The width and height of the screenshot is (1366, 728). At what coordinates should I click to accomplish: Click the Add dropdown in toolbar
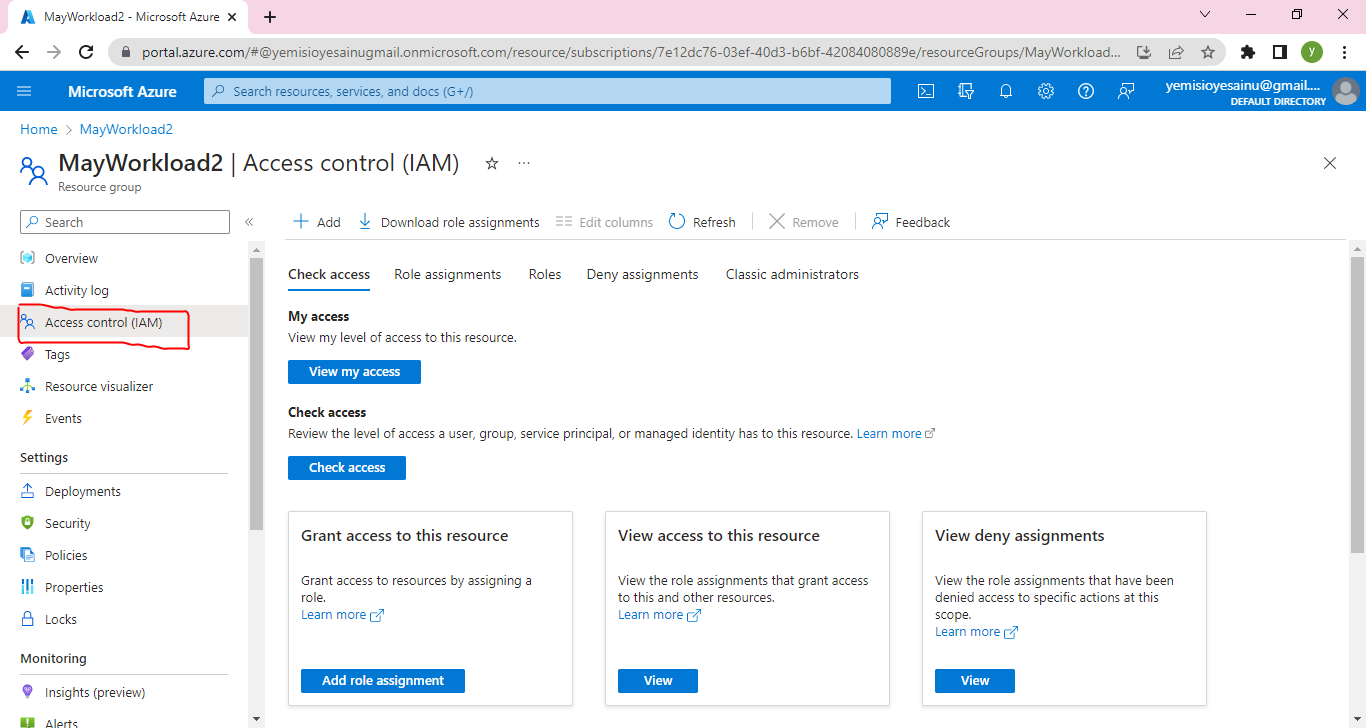pos(316,222)
